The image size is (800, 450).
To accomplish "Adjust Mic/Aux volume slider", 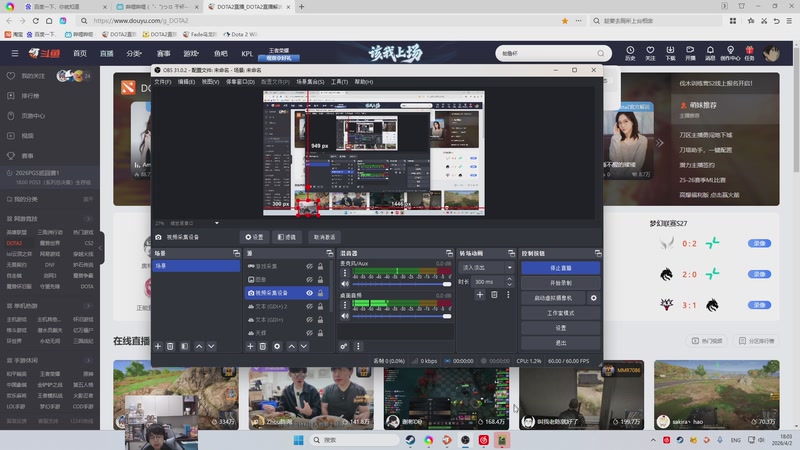I will [x=402, y=284].
